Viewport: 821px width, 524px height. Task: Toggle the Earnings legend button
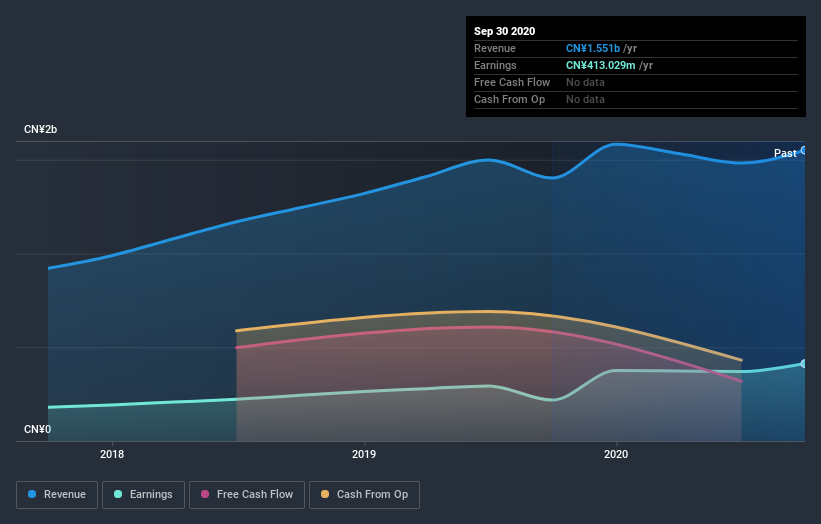pos(143,495)
